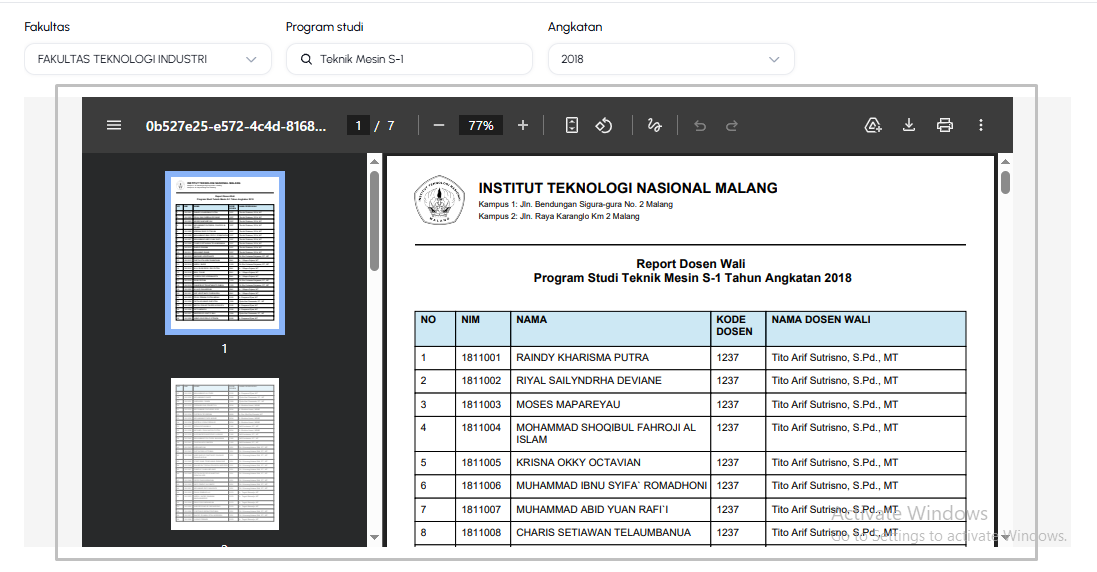Click the Kampus 2 address line
This screenshot has height=572, width=1097.
[559, 216]
